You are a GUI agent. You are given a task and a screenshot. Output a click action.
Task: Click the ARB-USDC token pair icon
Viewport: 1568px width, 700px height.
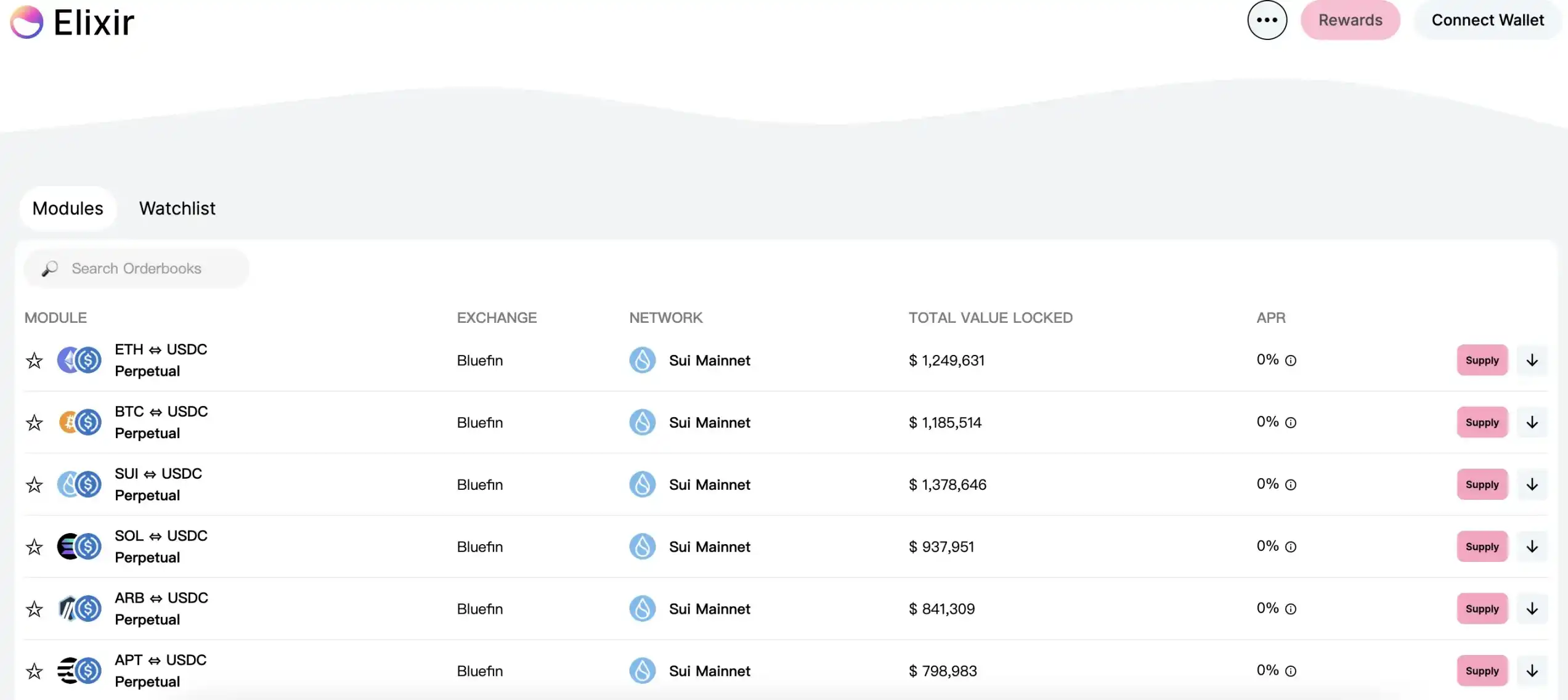click(x=79, y=609)
